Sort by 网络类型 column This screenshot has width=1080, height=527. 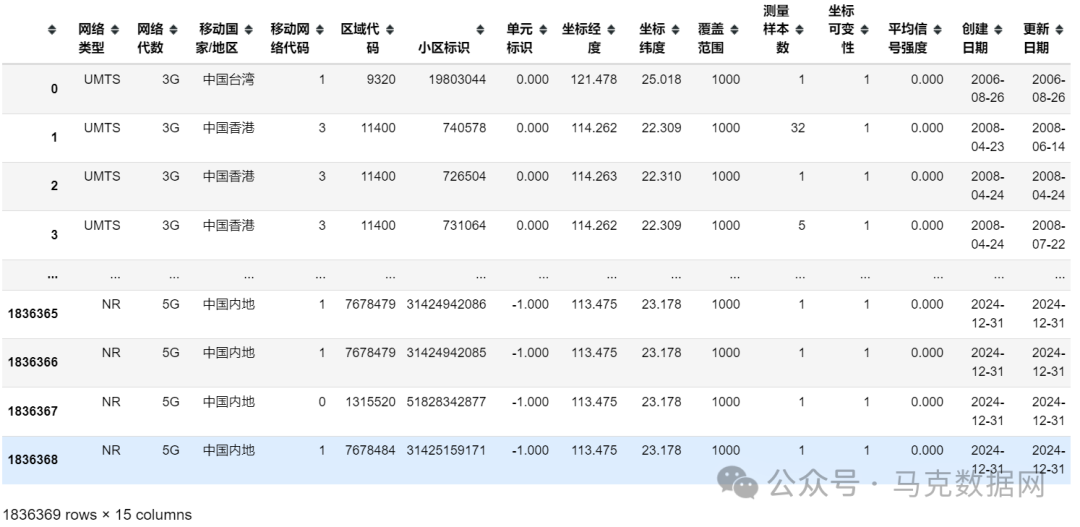[114, 30]
